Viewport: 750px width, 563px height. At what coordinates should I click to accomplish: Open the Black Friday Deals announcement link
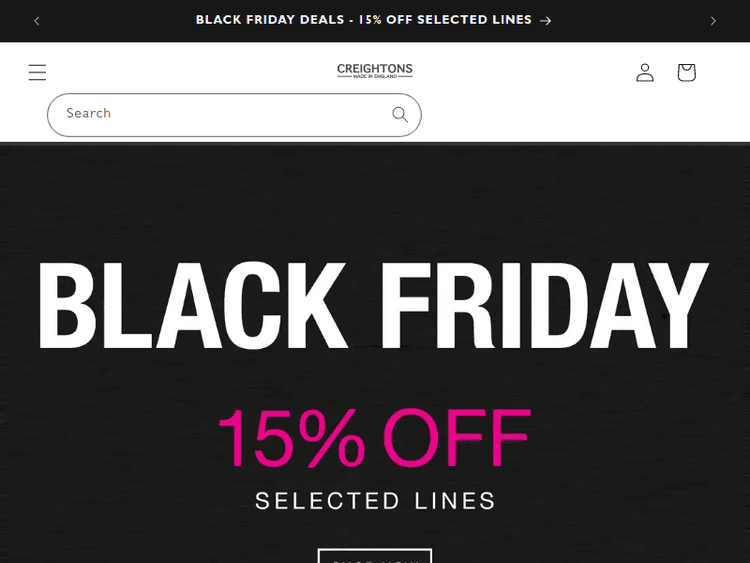pos(364,20)
